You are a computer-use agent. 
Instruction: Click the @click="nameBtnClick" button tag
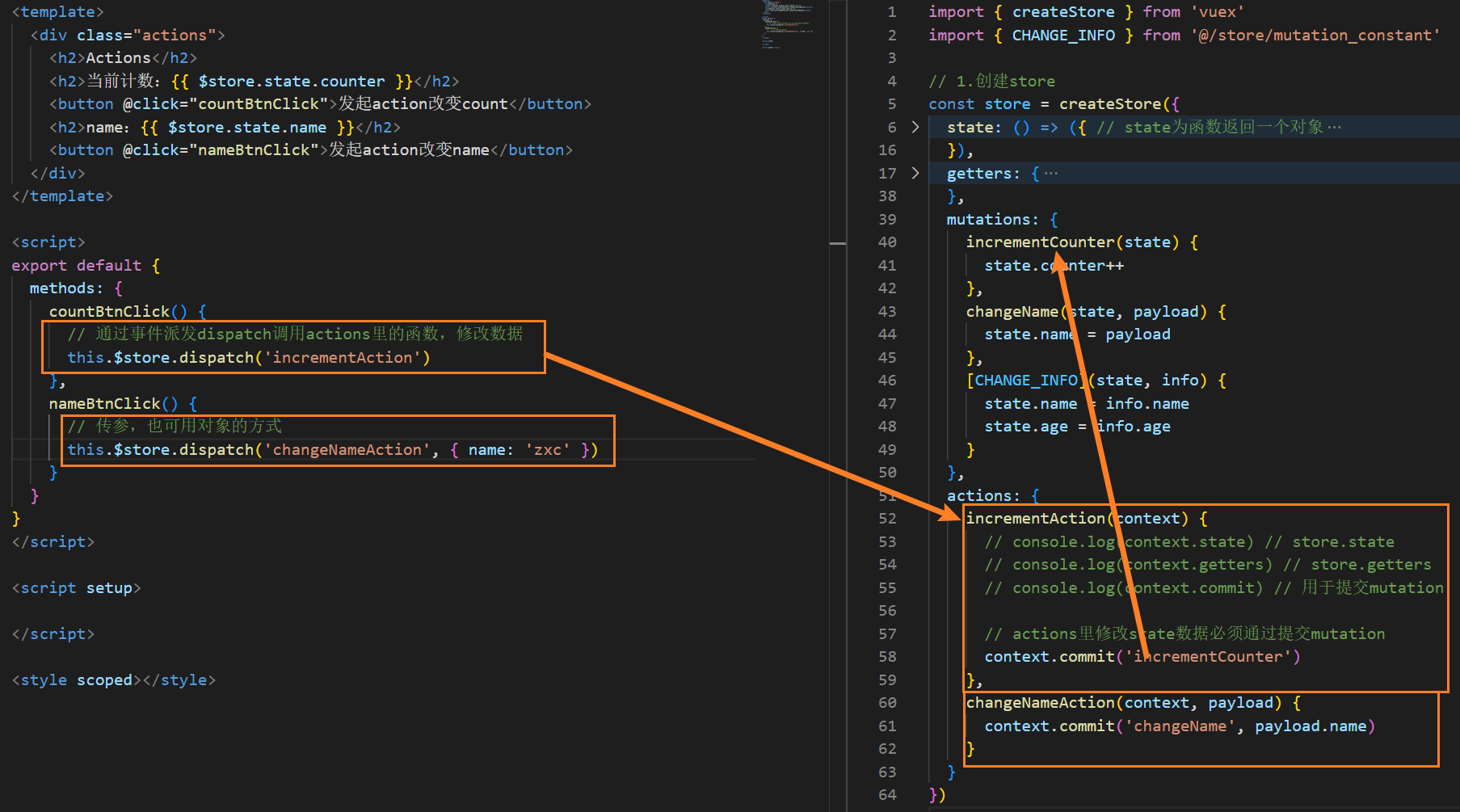coord(188,150)
